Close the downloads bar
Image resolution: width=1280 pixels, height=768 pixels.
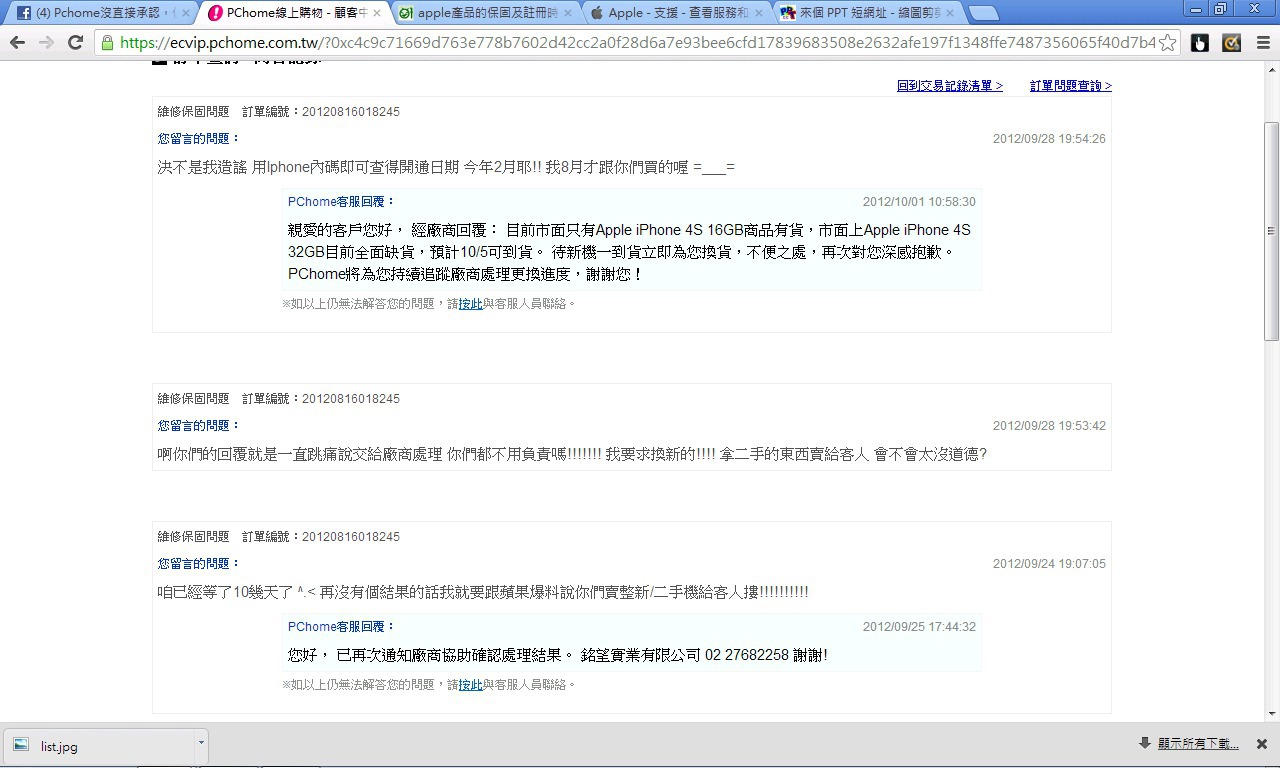point(1262,744)
